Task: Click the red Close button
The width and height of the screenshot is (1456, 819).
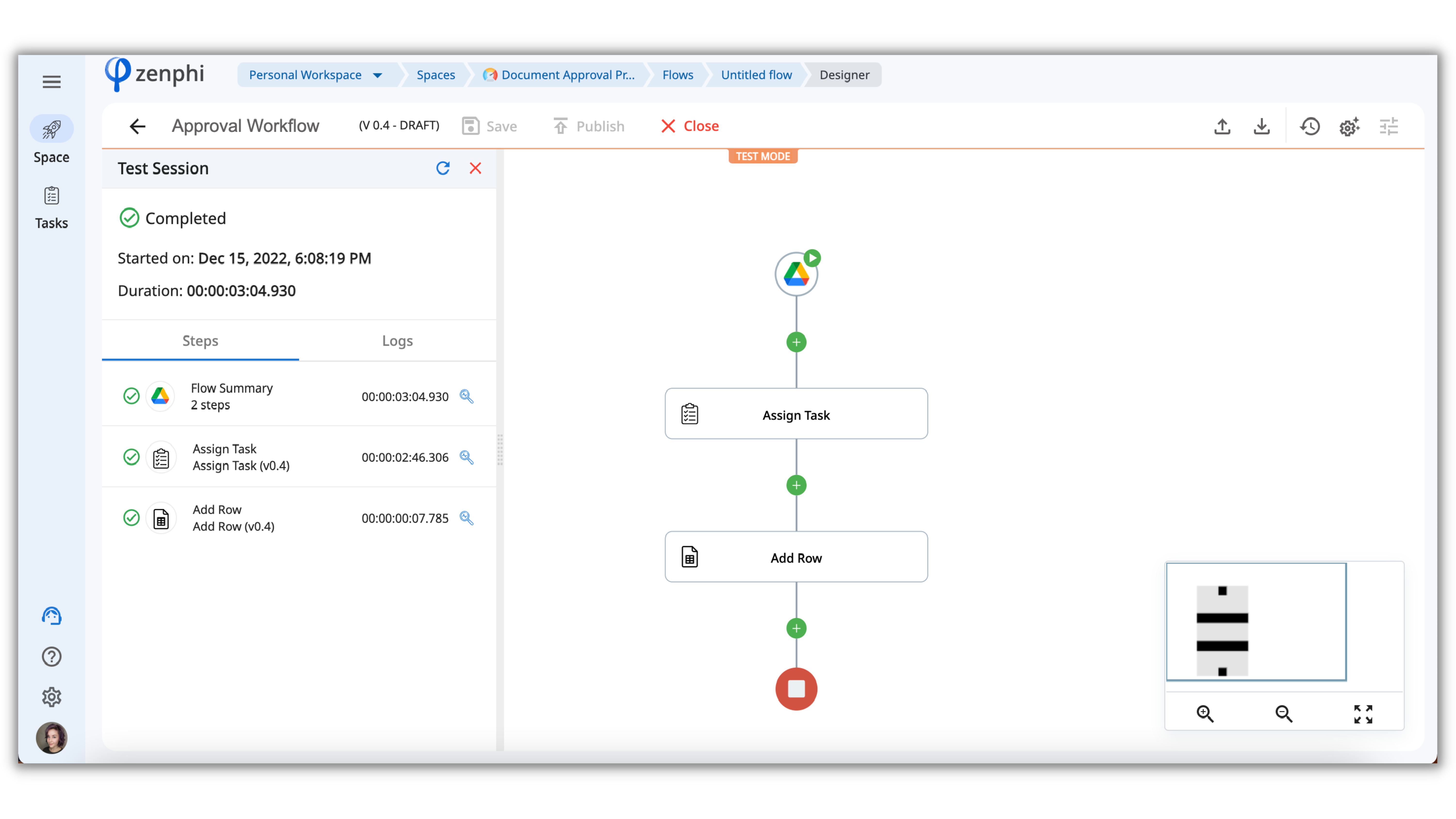Action: tap(690, 126)
